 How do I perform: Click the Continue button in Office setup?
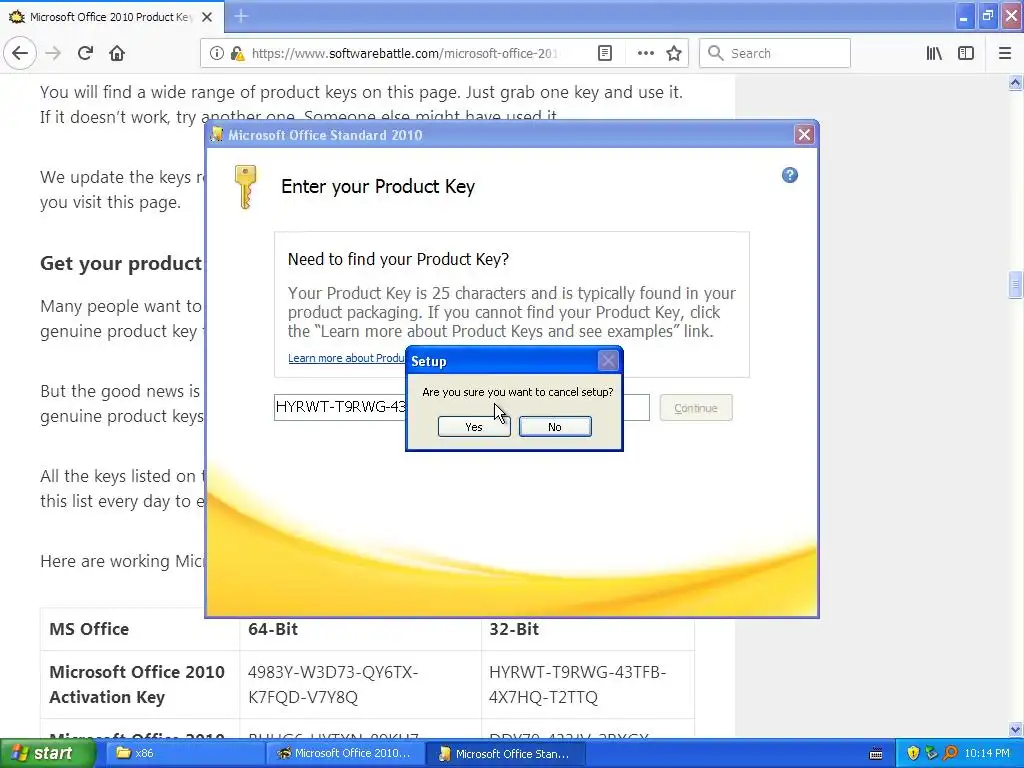[x=696, y=408]
